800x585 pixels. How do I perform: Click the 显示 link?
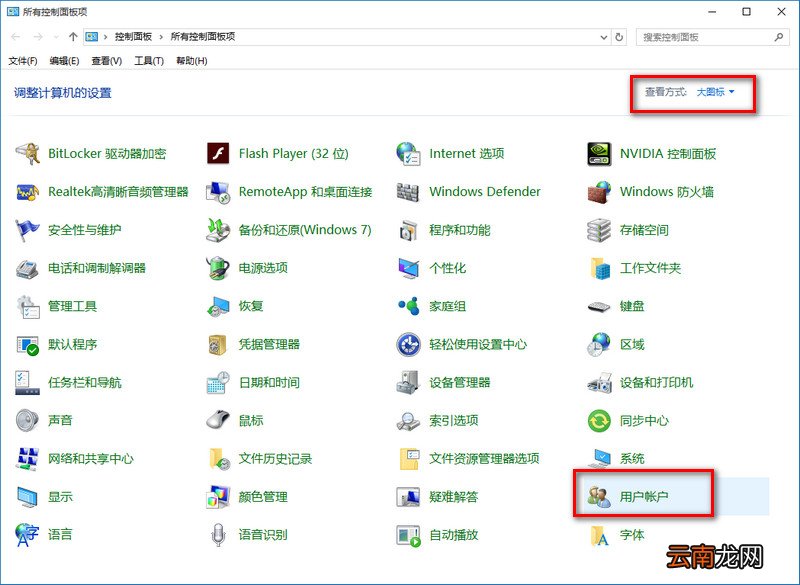point(60,497)
